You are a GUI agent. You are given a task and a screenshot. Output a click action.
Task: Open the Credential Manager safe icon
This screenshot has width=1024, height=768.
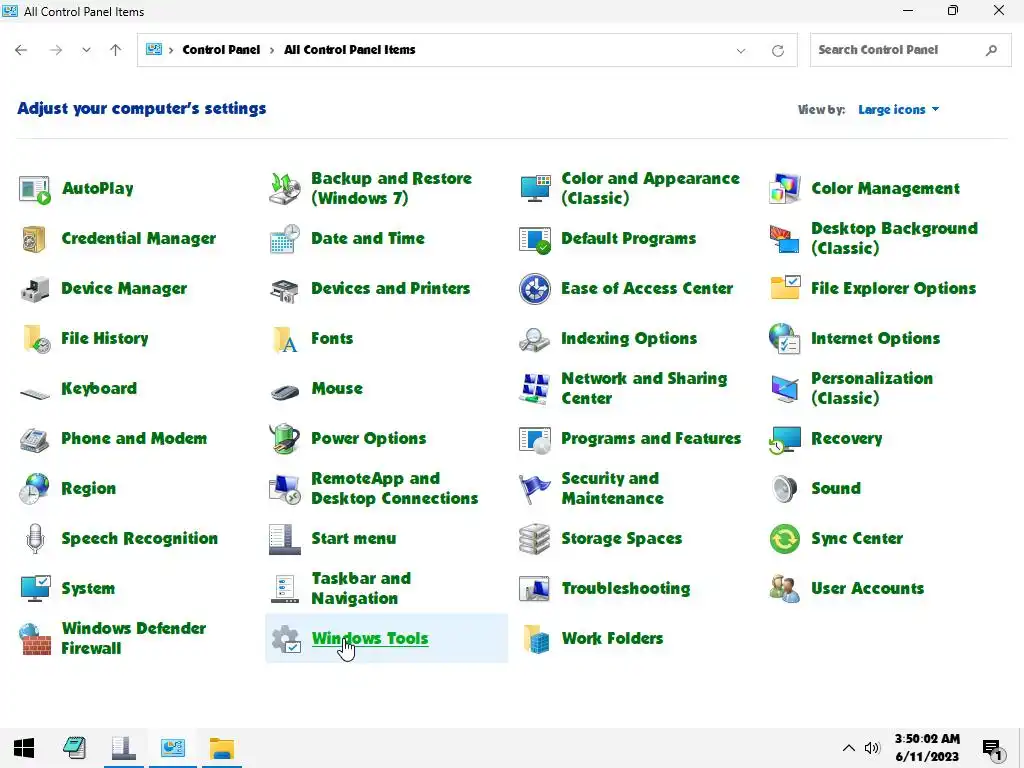[34, 239]
